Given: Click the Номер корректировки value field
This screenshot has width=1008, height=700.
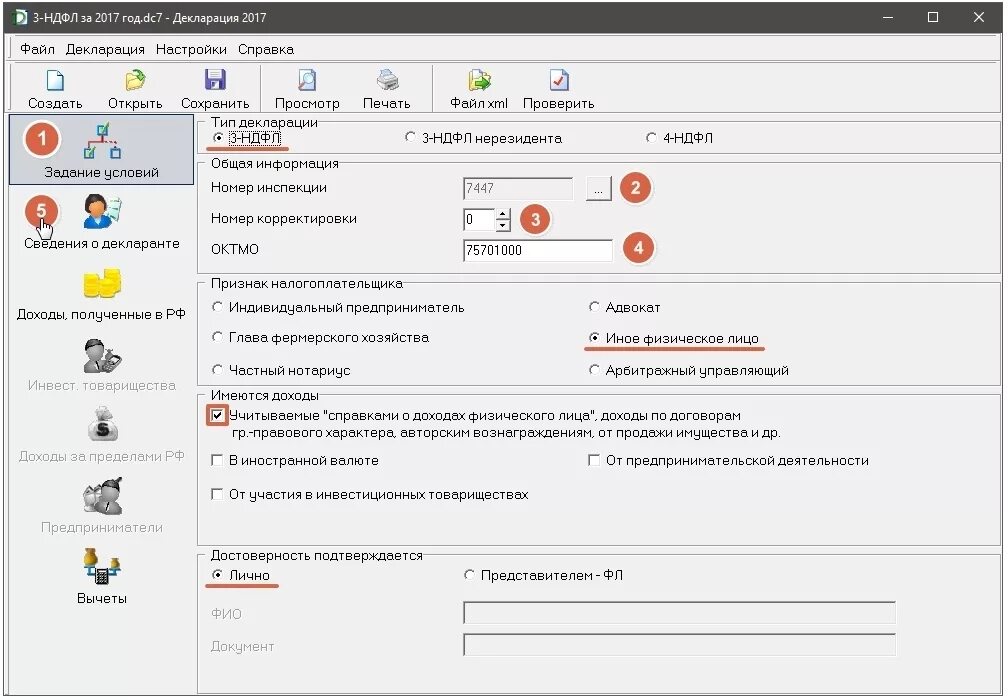Looking at the screenshot, I should pyautogui.click(x=479, y=220).
